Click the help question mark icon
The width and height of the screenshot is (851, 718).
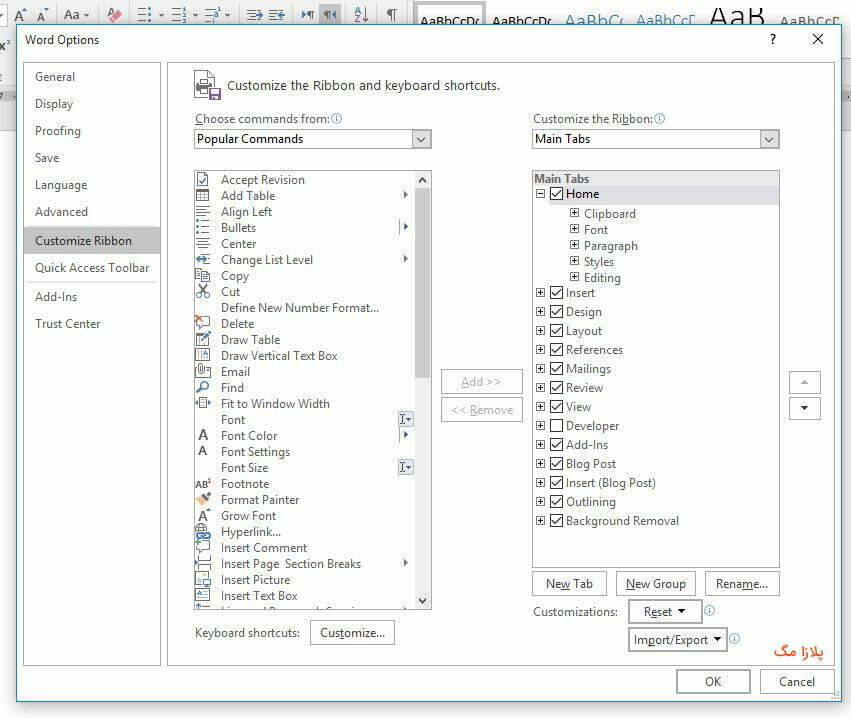point(772,40)
